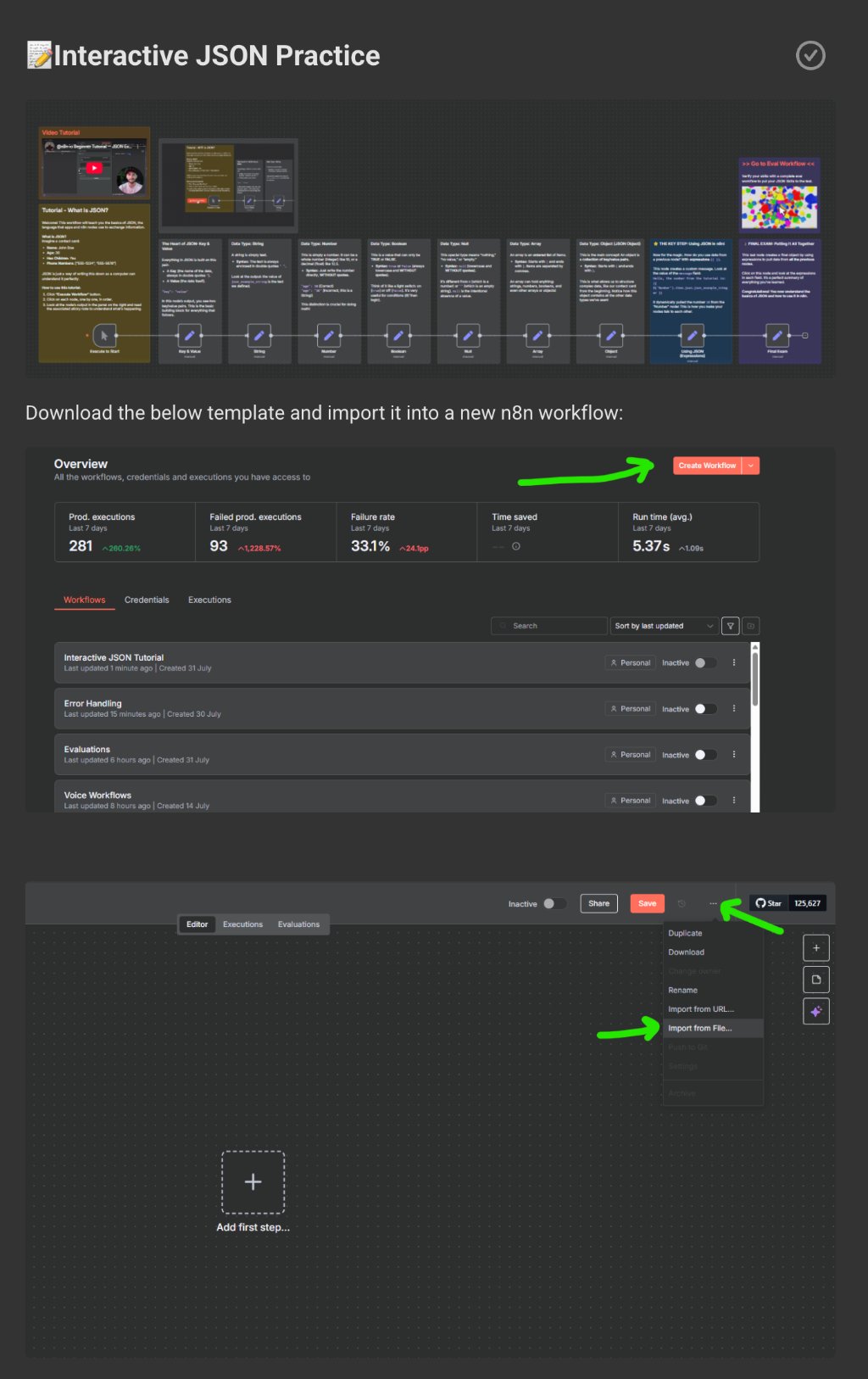
Task: Open the editor three-dot options menu
Action: click(x=713, y=903)
